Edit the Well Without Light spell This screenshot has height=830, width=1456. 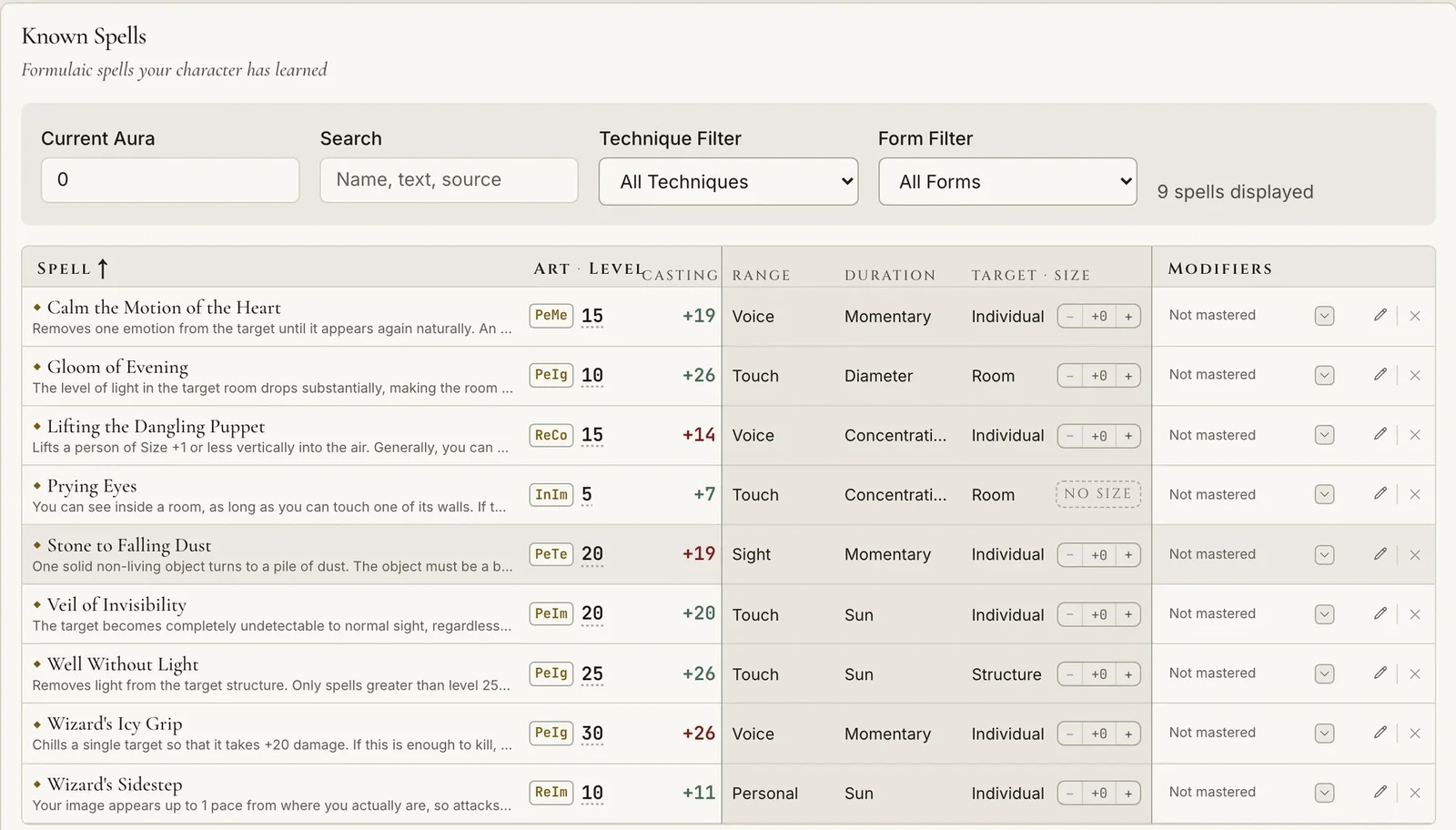(1380, 673)
